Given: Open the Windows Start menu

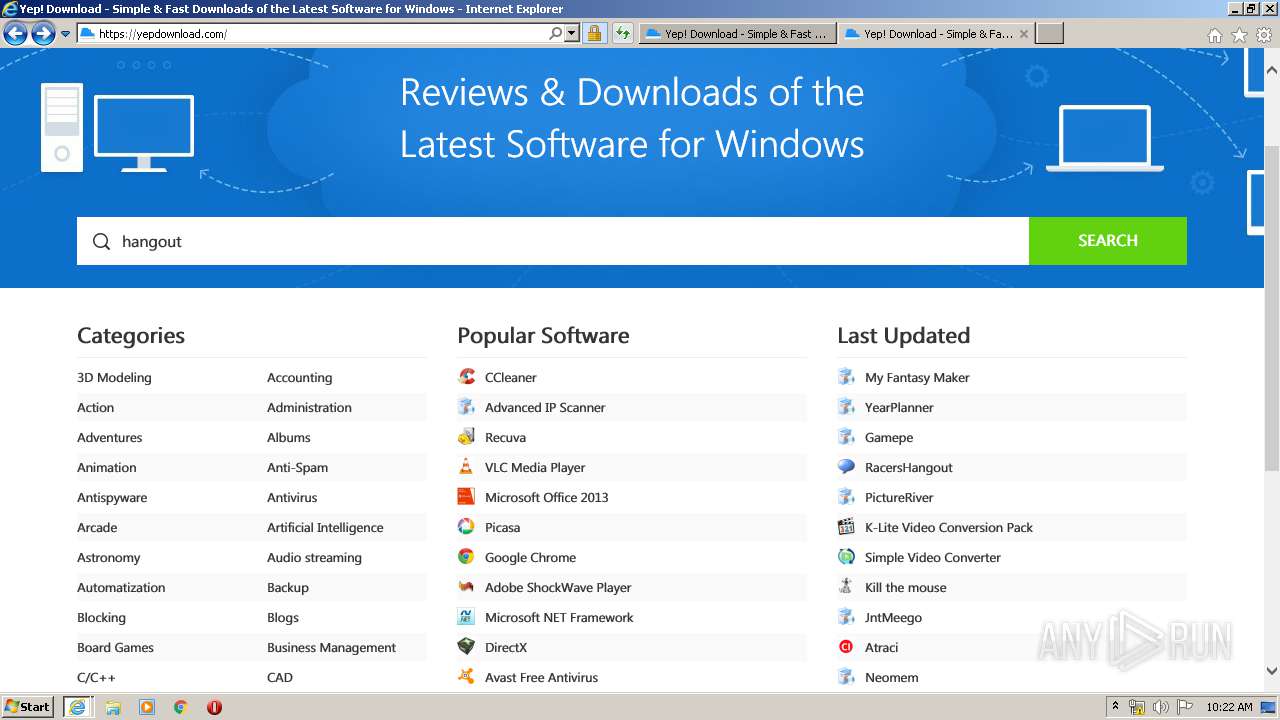Looking at the screenshot, I should 28,706.
